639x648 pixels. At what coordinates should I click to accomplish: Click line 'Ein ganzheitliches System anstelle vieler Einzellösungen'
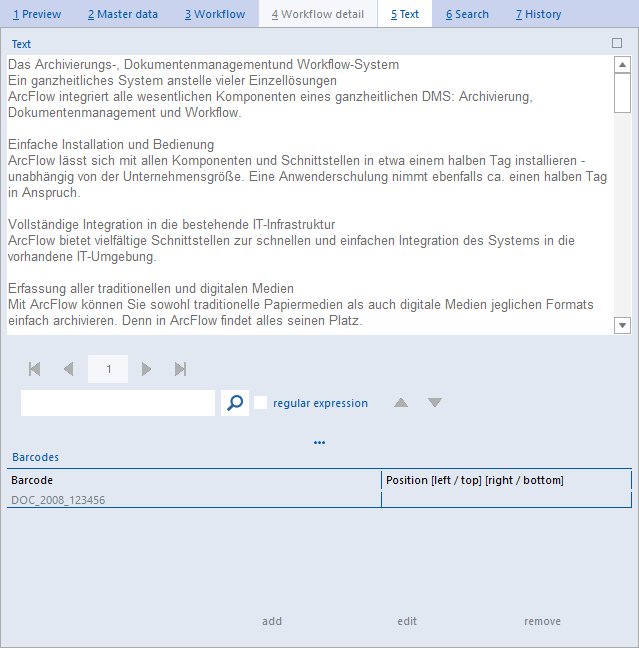point(172,81)
